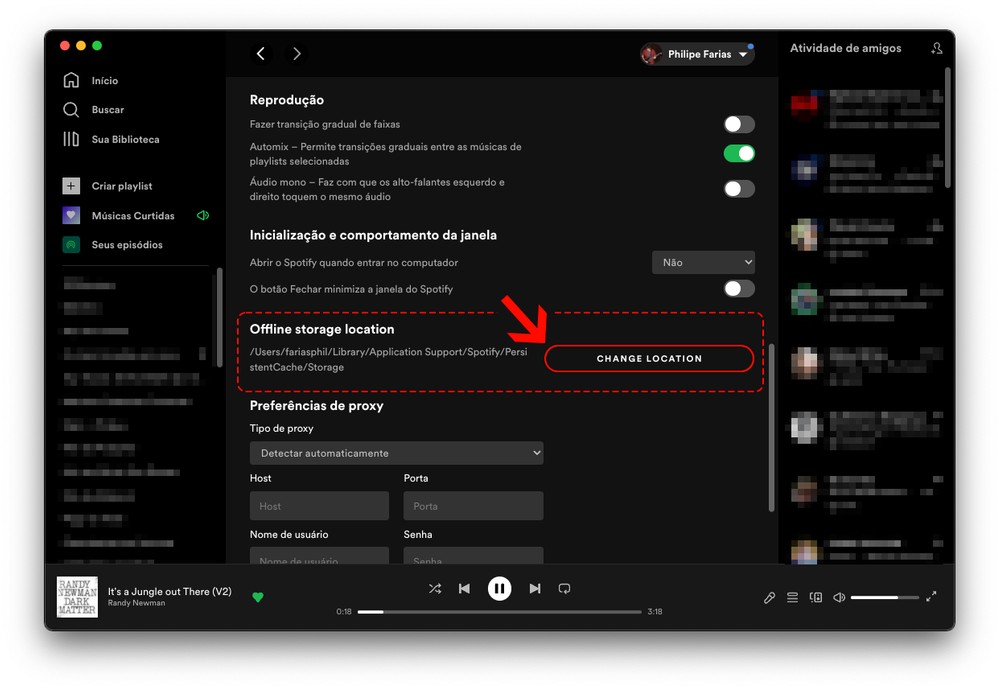This screenshot has height=690, width=1000.
Task: Pause the currently playing song
Action: pyautogui.click(x=500, y=589)
